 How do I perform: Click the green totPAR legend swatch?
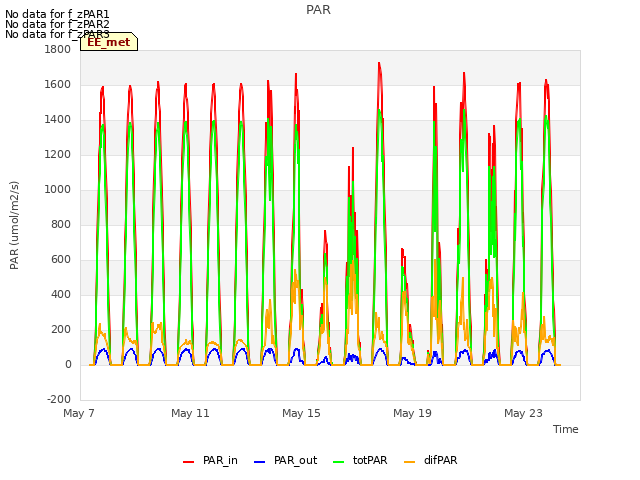point(339,462)
